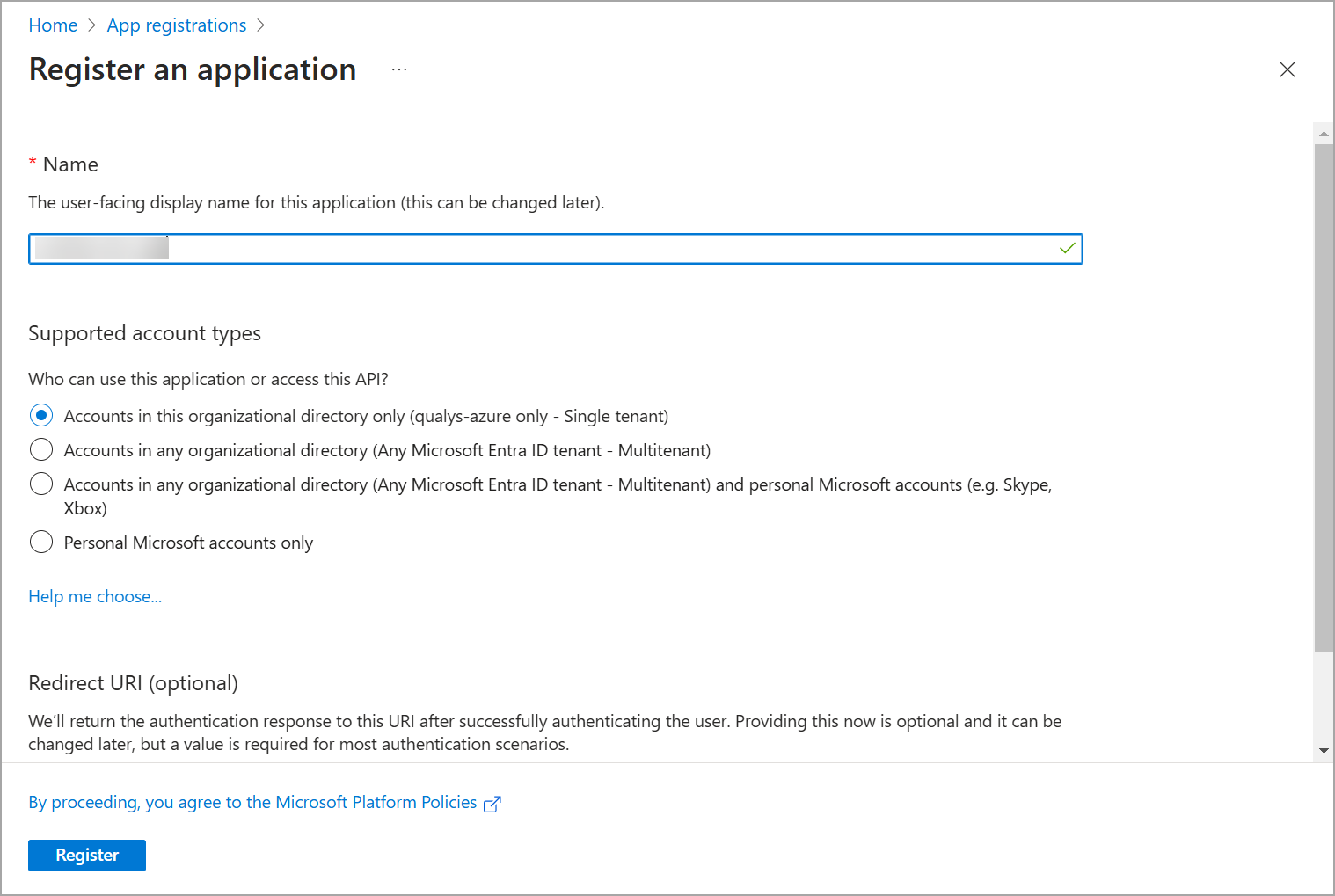1335x896 pixels.
Task: Select single tenant accounts radio option
Action: [41, 415]
